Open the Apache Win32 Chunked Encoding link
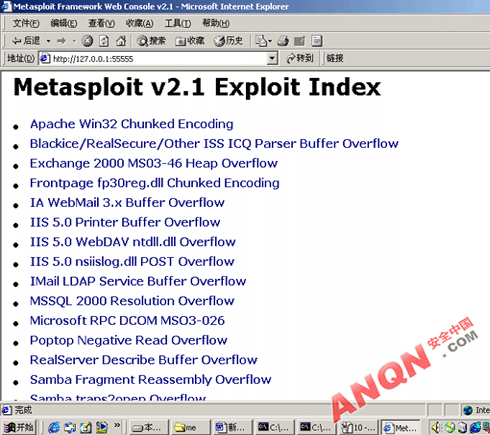 pyautogui.click(x=131, y=124)
